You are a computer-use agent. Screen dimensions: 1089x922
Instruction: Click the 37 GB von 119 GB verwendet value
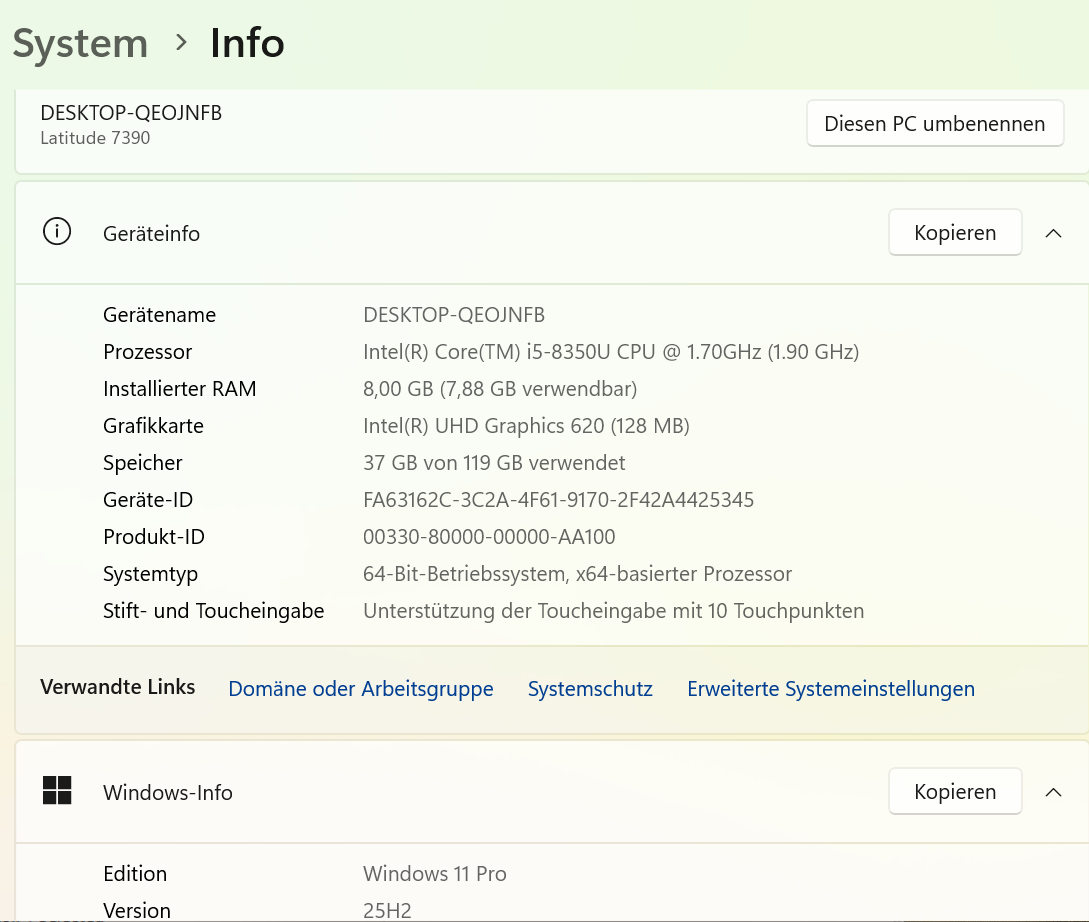(x=494, y=463)
